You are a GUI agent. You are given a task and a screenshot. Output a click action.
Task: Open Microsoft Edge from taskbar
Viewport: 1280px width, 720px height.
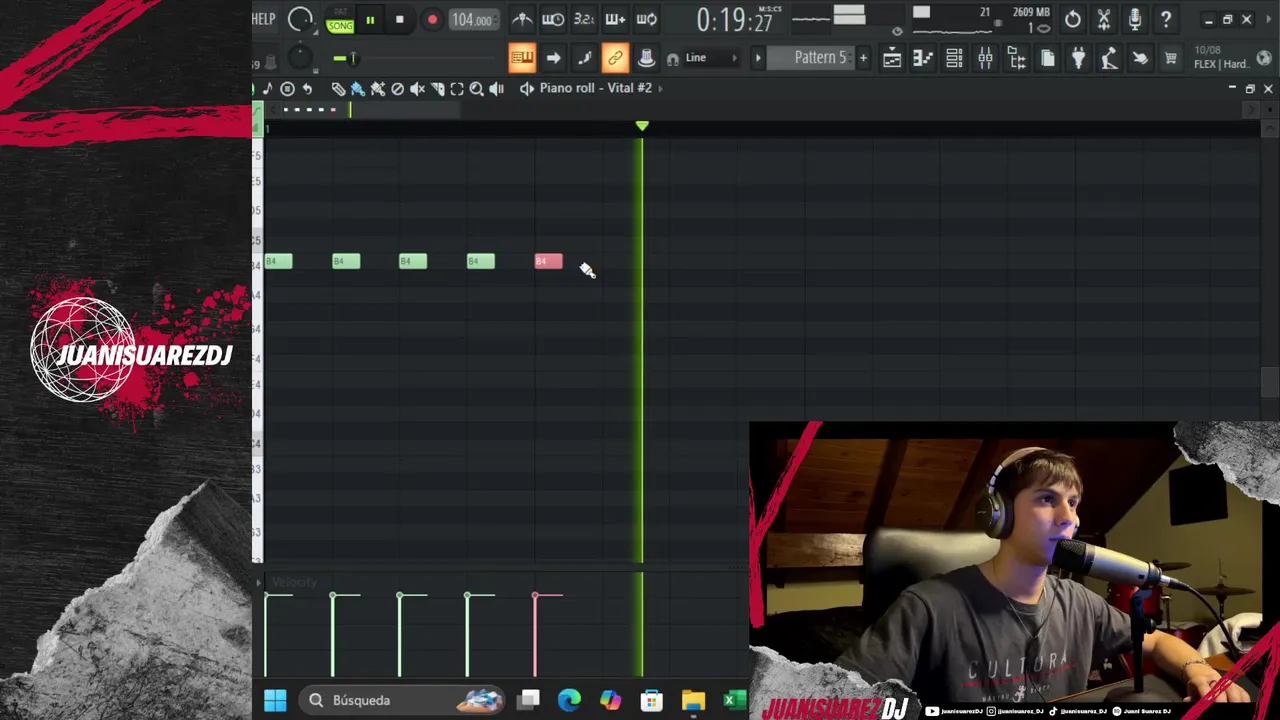(569, 700)
